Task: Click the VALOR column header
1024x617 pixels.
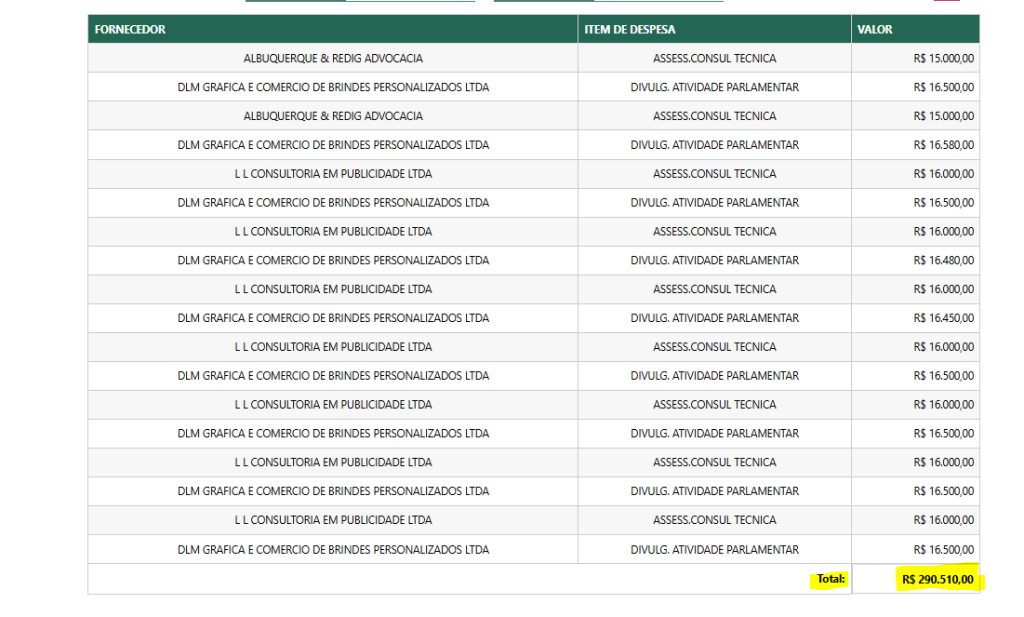Action: (x=874, y=30)
